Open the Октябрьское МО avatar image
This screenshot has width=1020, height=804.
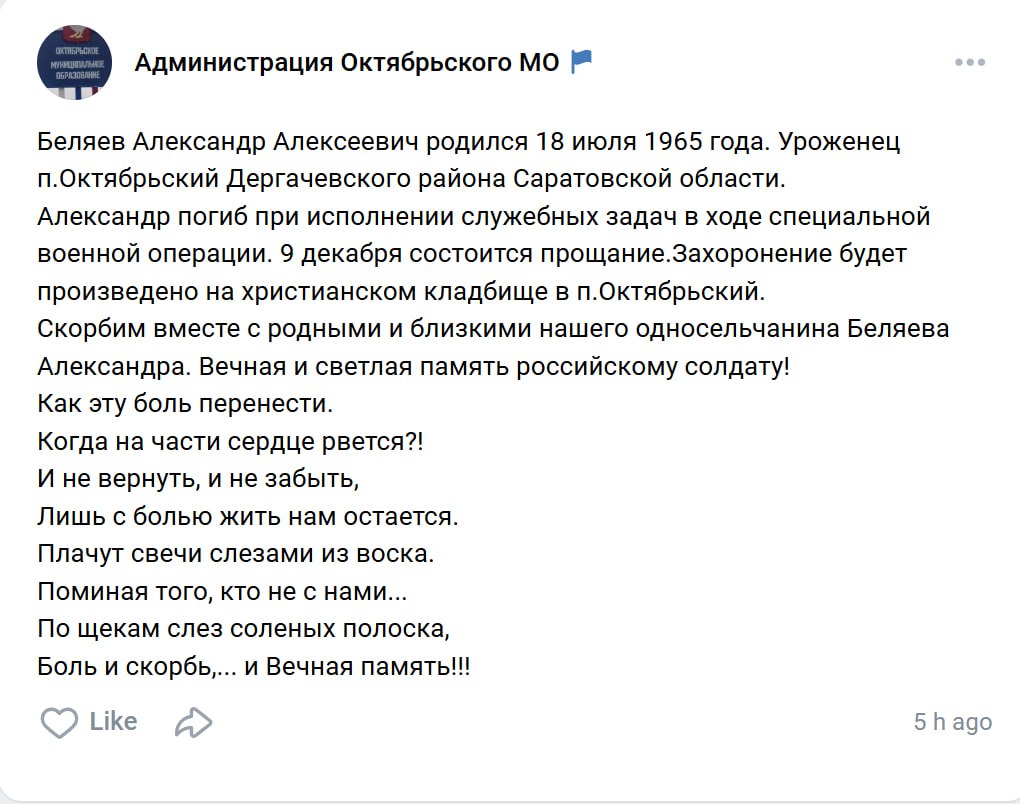coord(76,63)
